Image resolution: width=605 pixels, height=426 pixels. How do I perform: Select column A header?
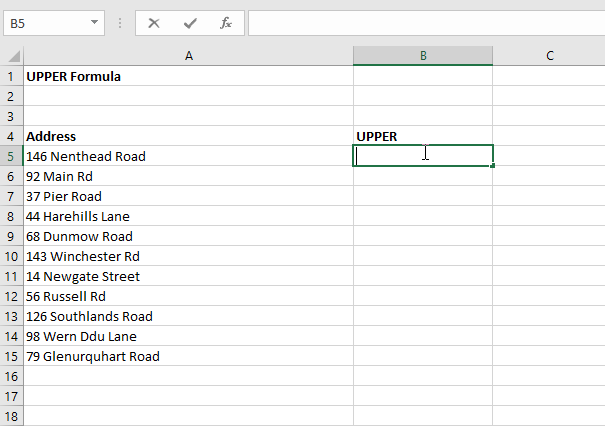point(188,56)
